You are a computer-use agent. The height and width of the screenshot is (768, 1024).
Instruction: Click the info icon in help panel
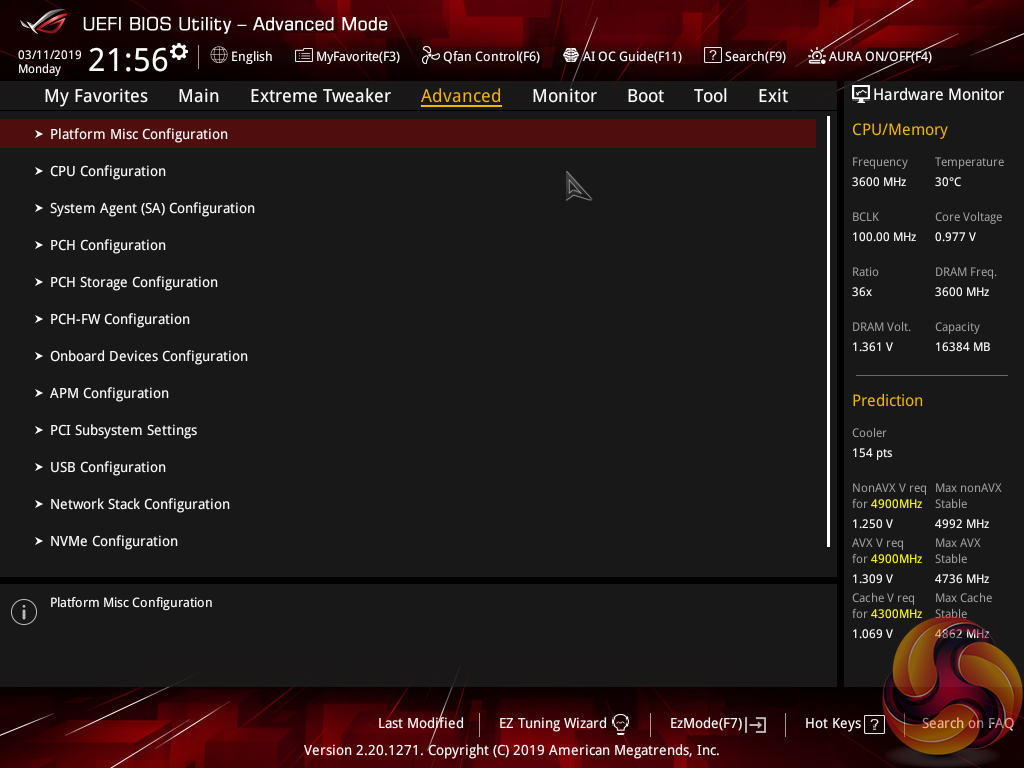(x=24, y=612)
